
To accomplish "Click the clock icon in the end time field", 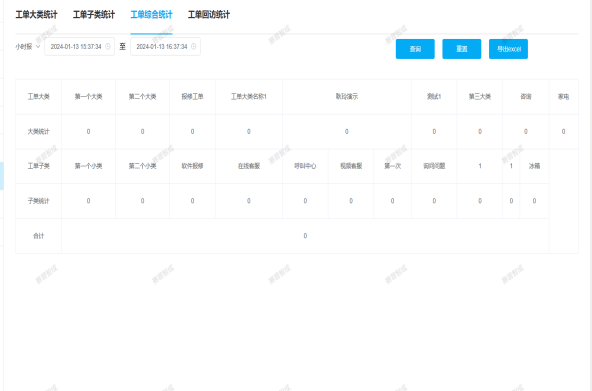I will (194, 46).
